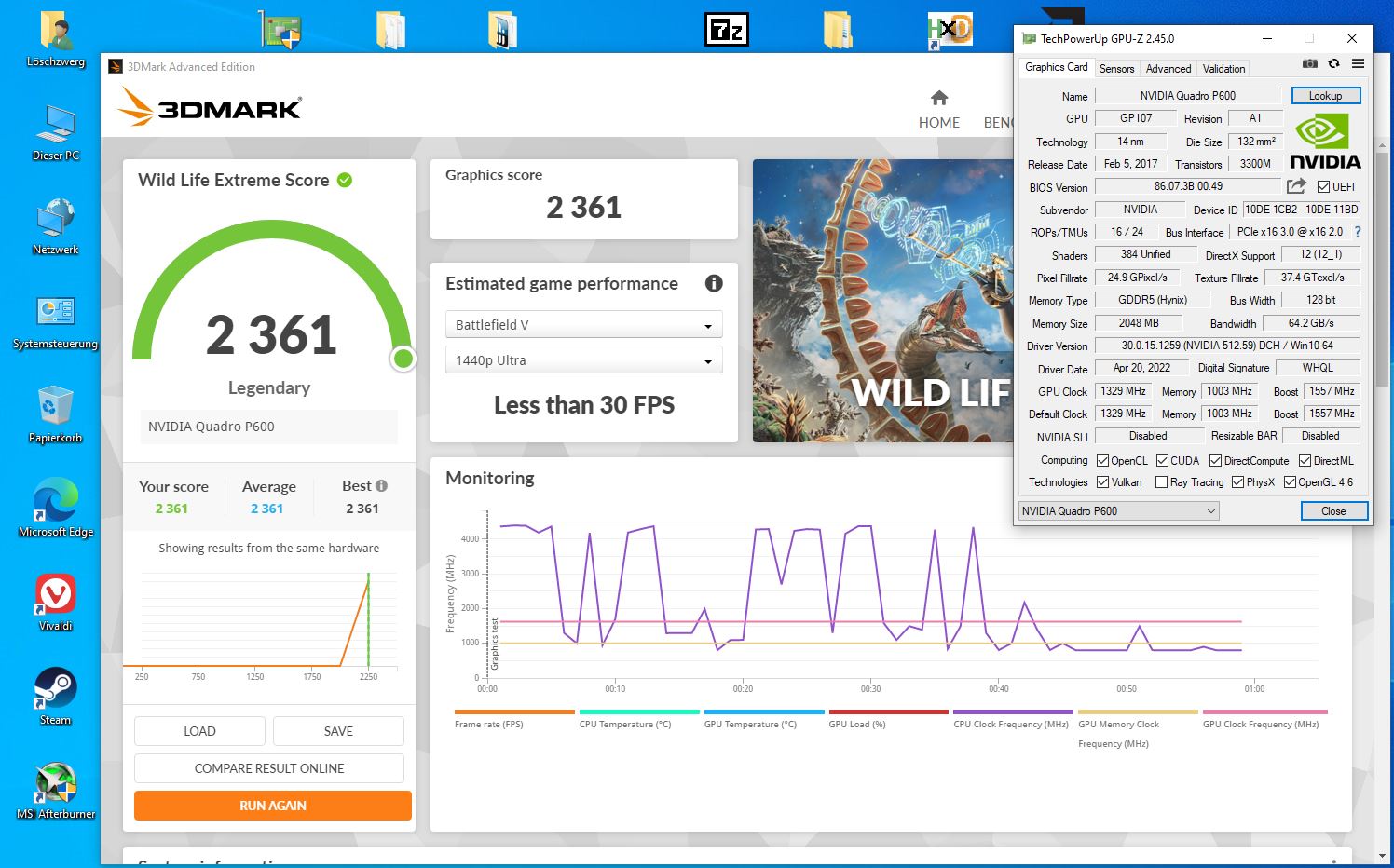Open the 7z desktop shortcut icon

click(x=727, y=30)
